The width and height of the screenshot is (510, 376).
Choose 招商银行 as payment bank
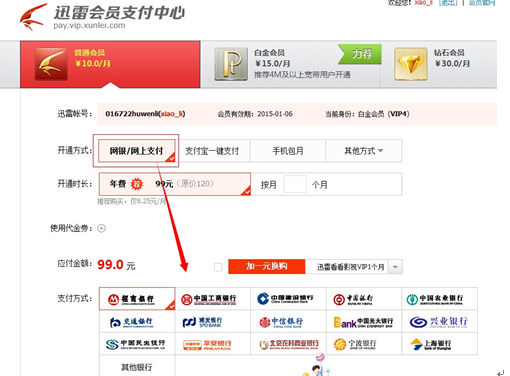(x=137, y=299)
